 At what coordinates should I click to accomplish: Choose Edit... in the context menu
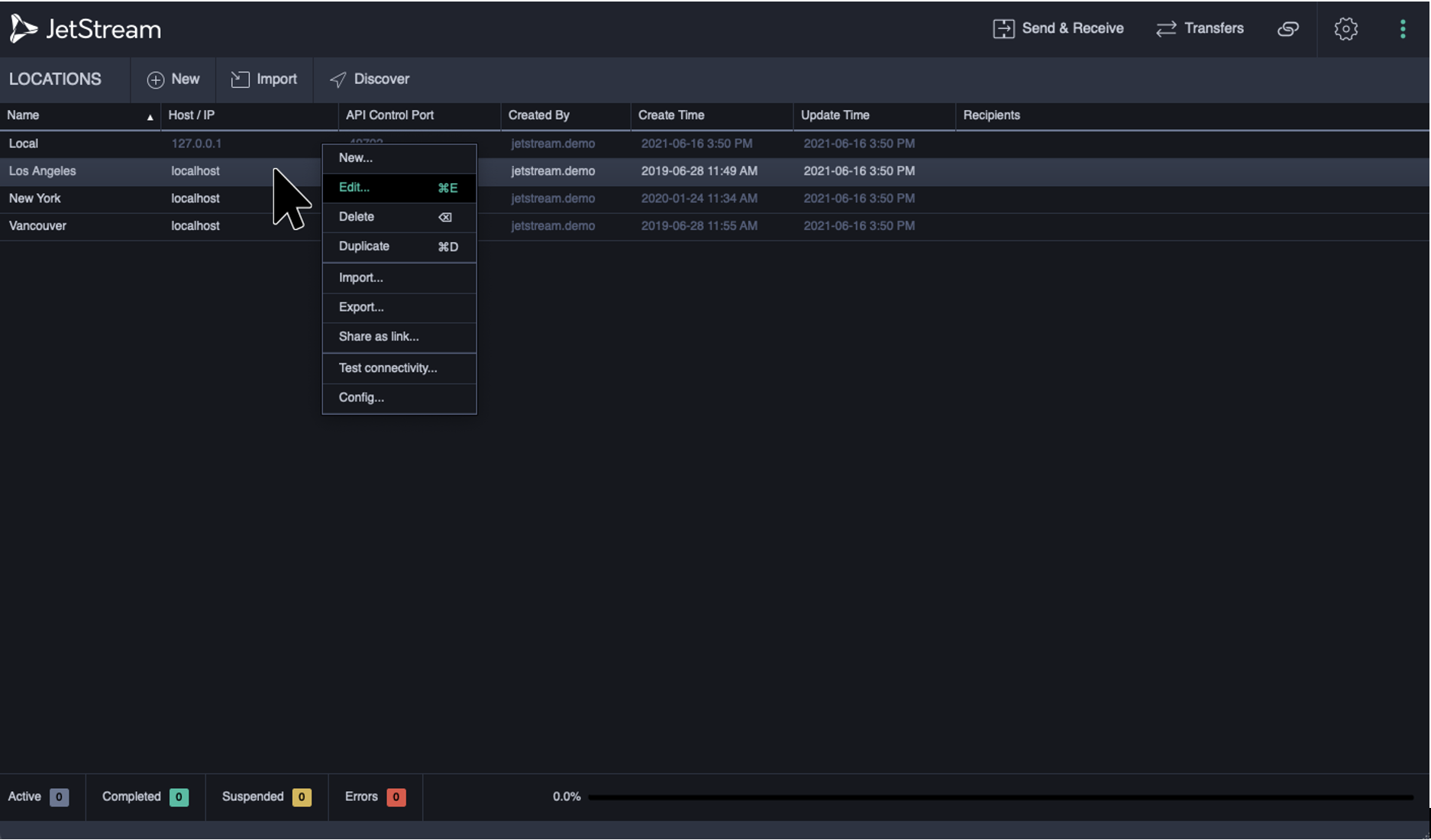coord(399,188)
